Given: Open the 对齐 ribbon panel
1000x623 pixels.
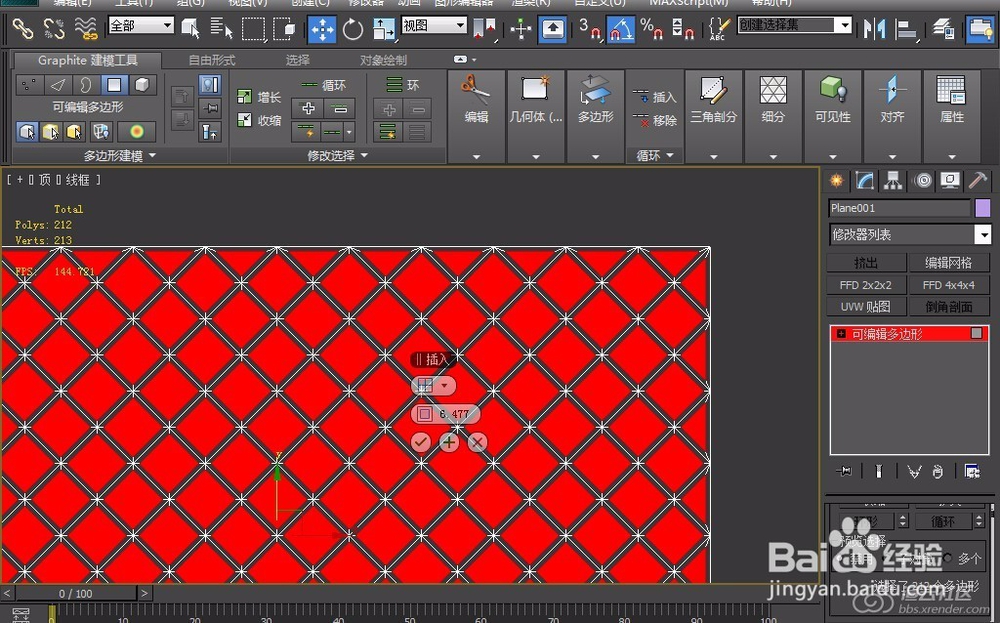Looking at the screenshot, I should coord(892,117).
